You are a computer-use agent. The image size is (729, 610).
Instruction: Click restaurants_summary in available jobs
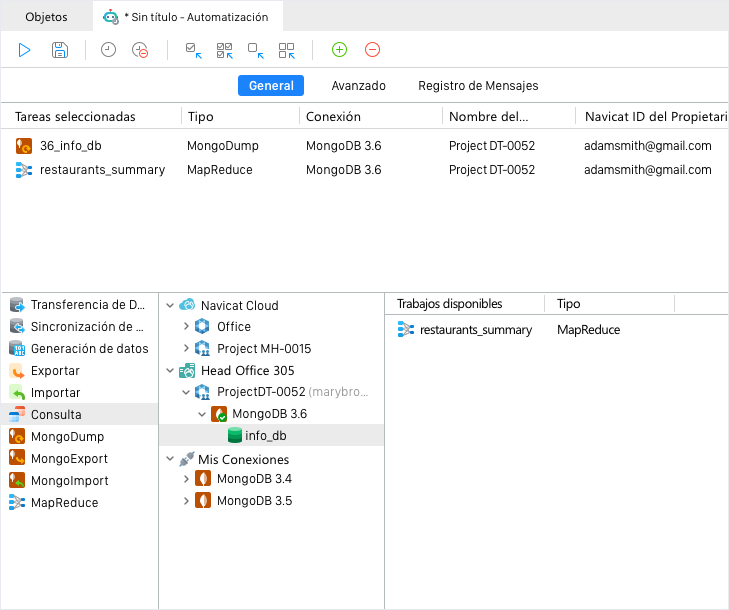click(475, 330)
